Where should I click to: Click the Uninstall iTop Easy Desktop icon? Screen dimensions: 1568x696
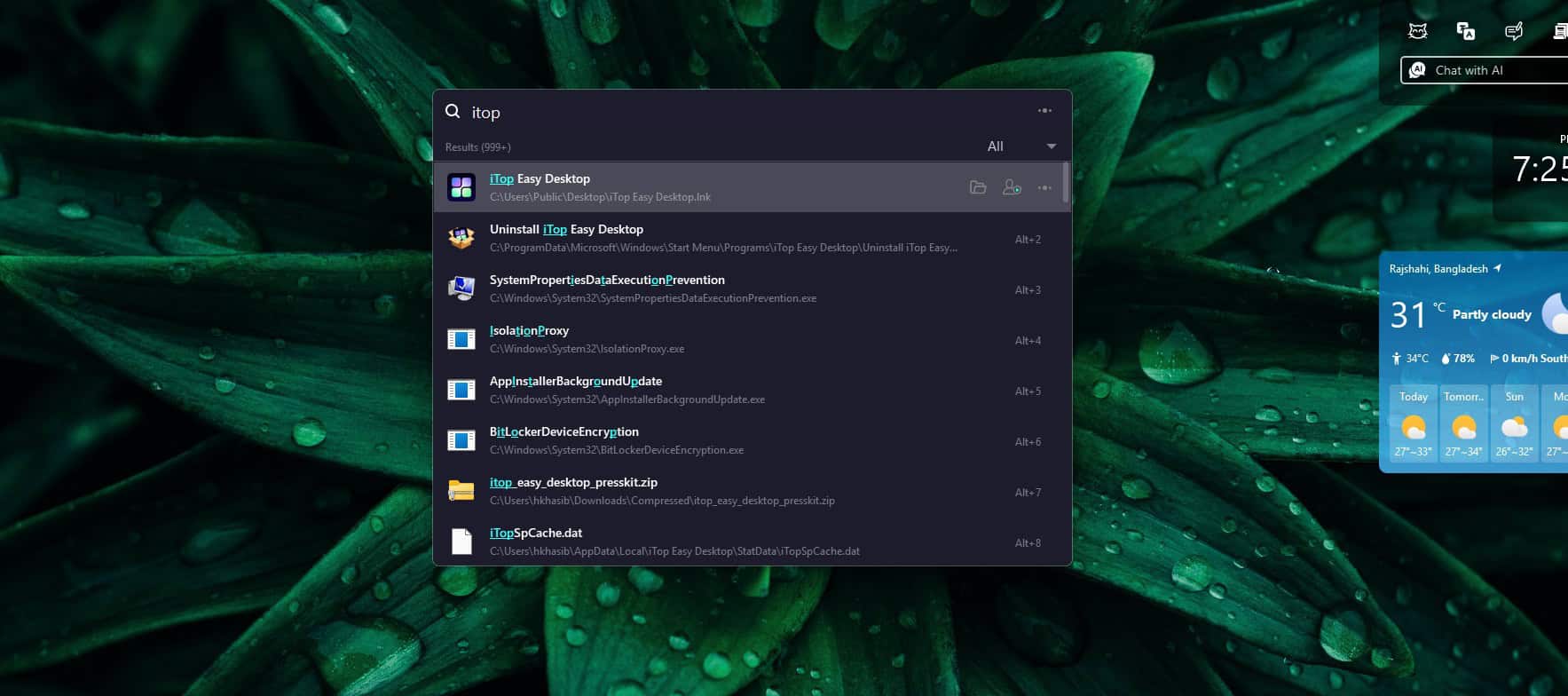tap(461, 238)
